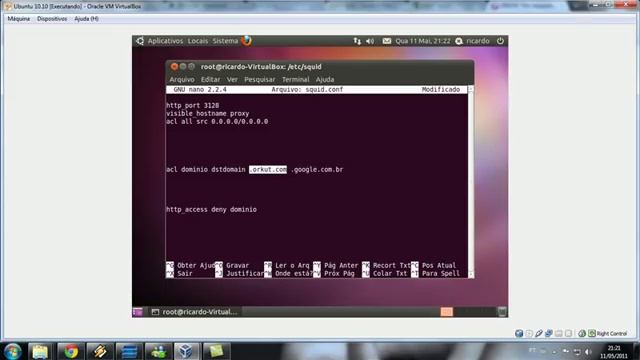Image resolution: width=640 pixels, height=360 pixels.
Task: Open Winamp from the Windows taskbar
Action: [100, 351]
